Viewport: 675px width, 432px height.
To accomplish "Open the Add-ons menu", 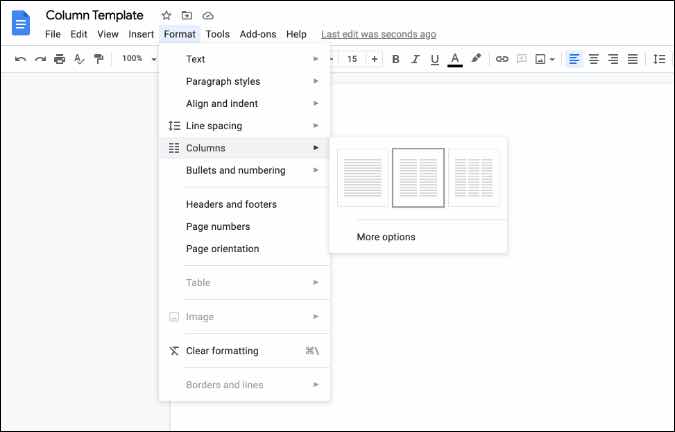I will (258, 34).
